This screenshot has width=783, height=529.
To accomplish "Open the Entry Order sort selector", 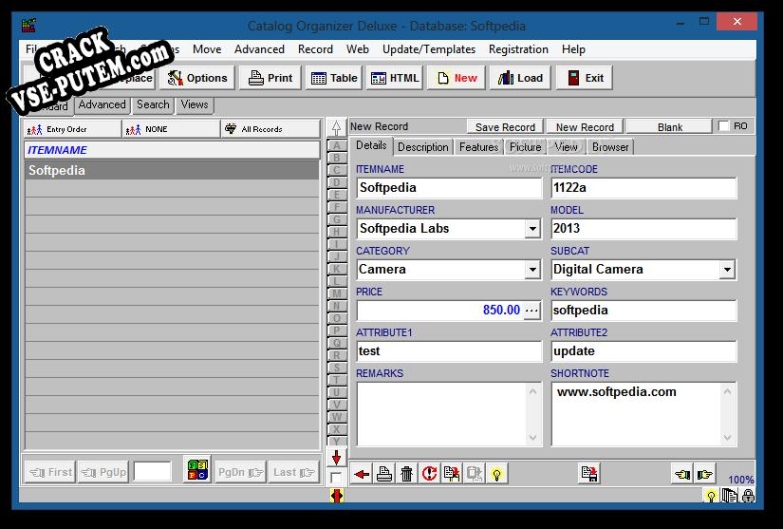I will point(73,129).
